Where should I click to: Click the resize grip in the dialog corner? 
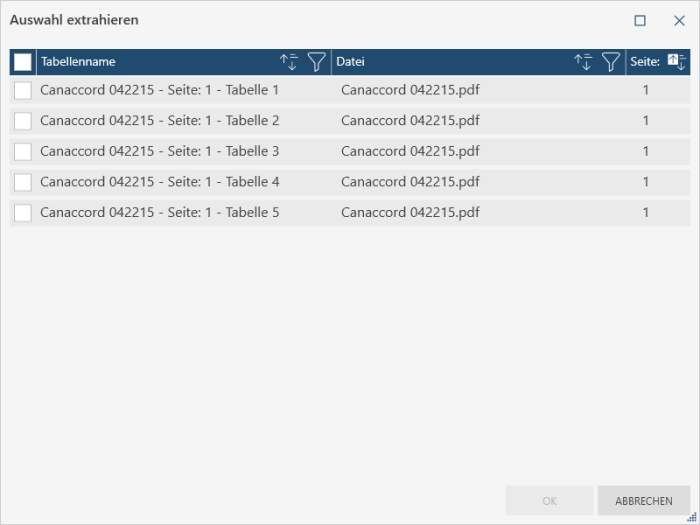pyautogui.click(x=692, y=517)
